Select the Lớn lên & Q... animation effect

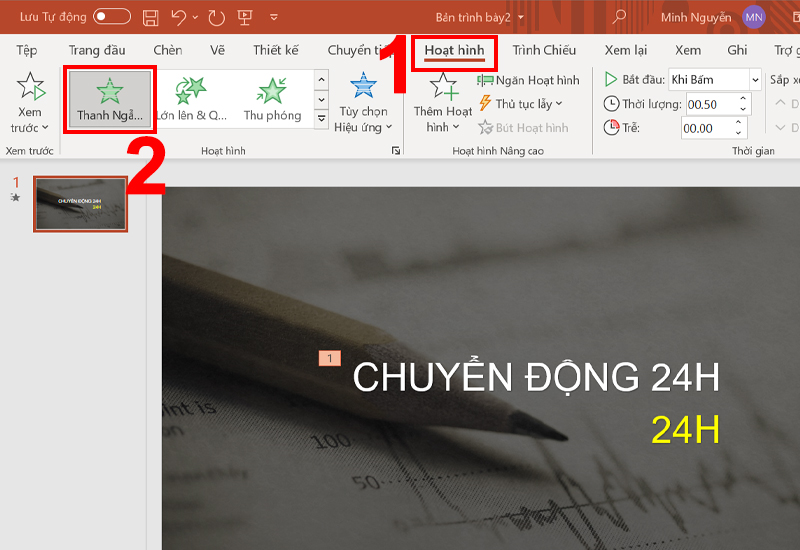[x=191, y=99]
